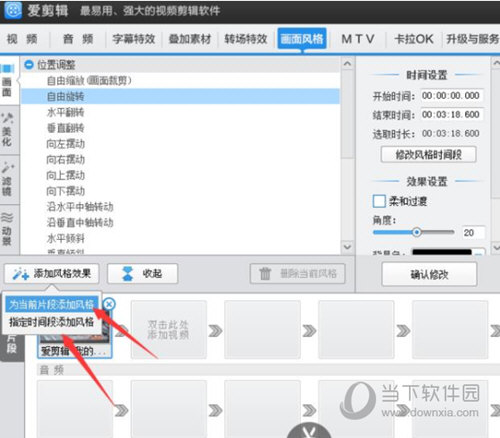Image resolution: width=500 pixels, height=438 pixels.
Task: Click style list scroll up arrow
Action: tap(347, 63)
